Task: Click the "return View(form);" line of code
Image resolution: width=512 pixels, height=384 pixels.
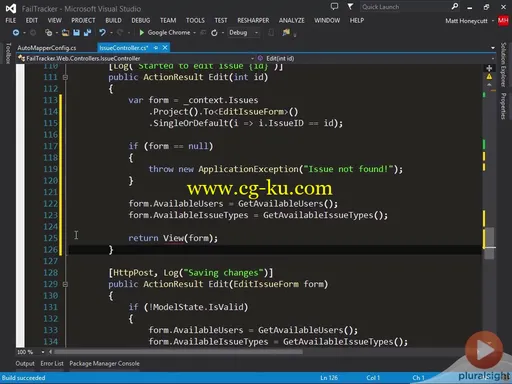Action: tap(173, 238)
